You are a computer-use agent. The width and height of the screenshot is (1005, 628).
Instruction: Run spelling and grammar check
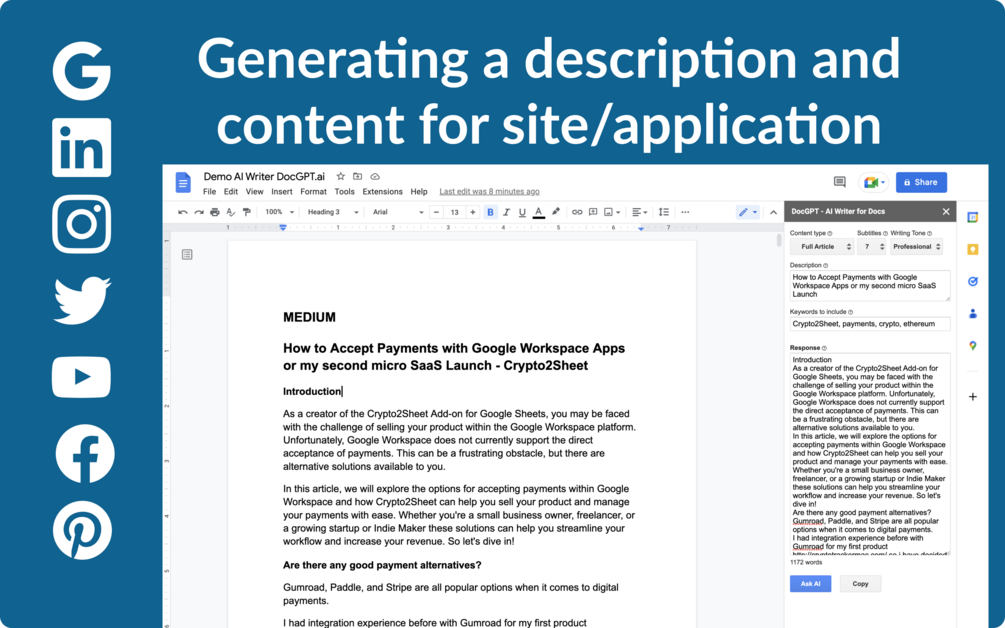point(231,212)
